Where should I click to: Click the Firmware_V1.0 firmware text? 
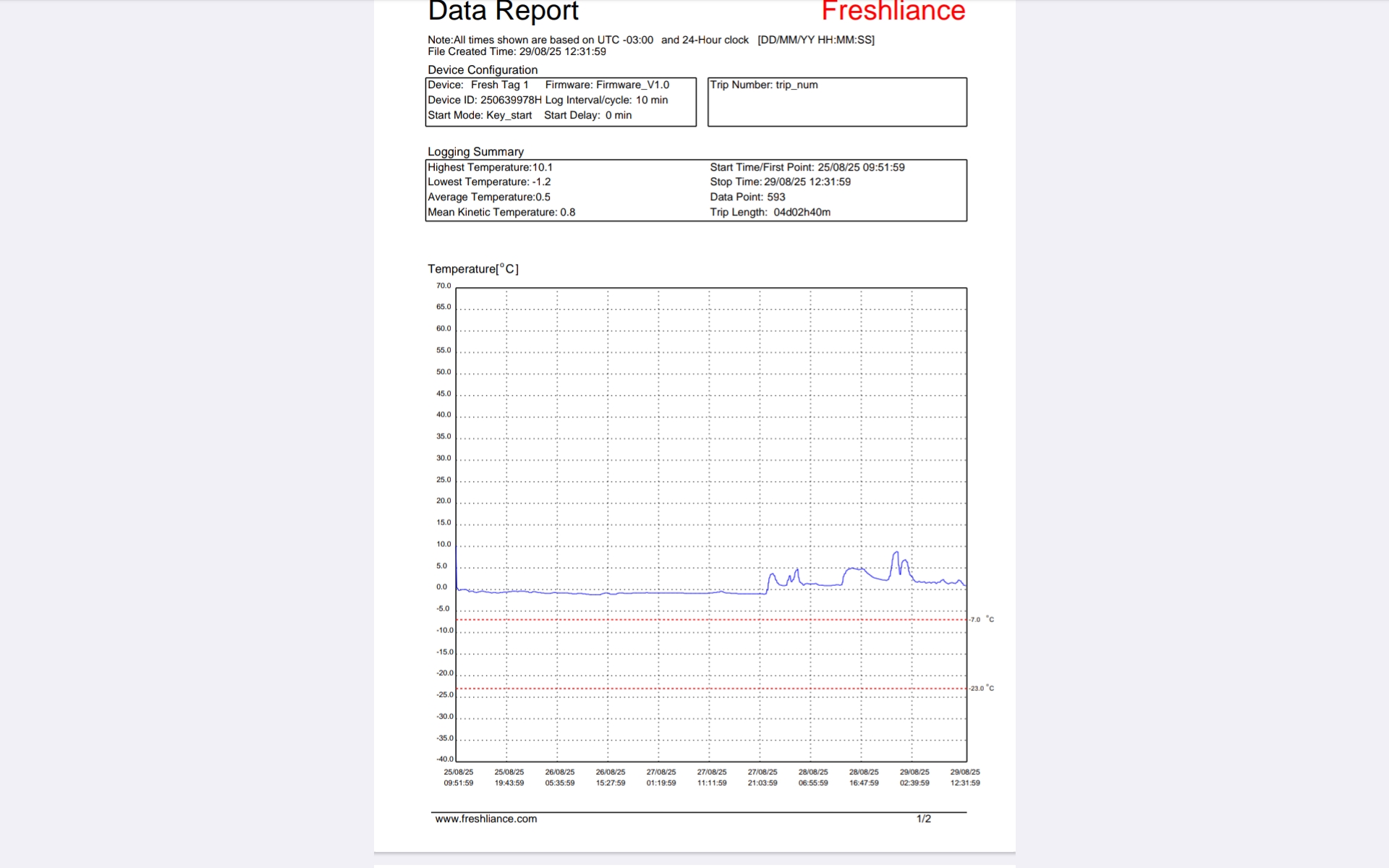pyautogui.click(x=632, y=85)
